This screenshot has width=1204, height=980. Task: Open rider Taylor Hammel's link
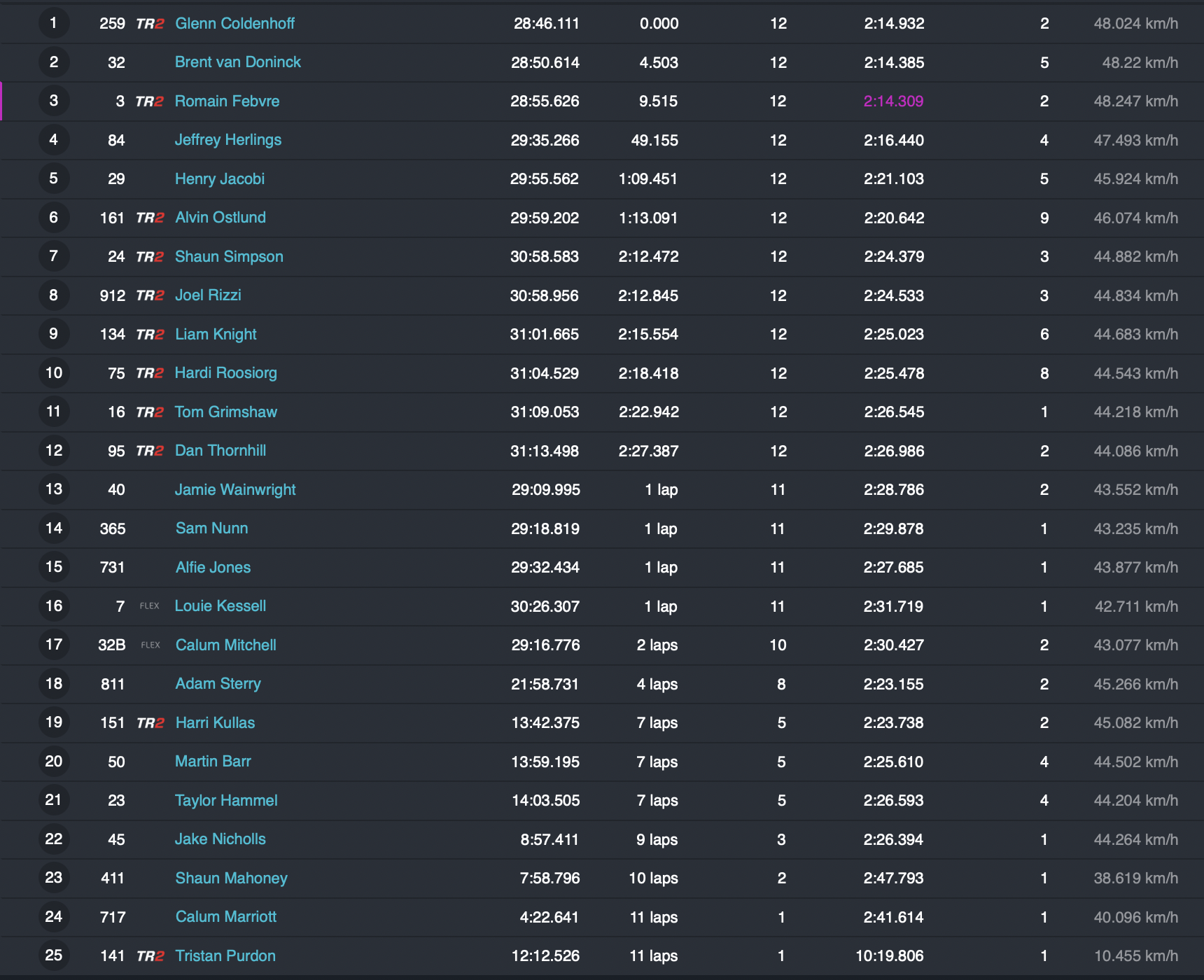[226, 801]
